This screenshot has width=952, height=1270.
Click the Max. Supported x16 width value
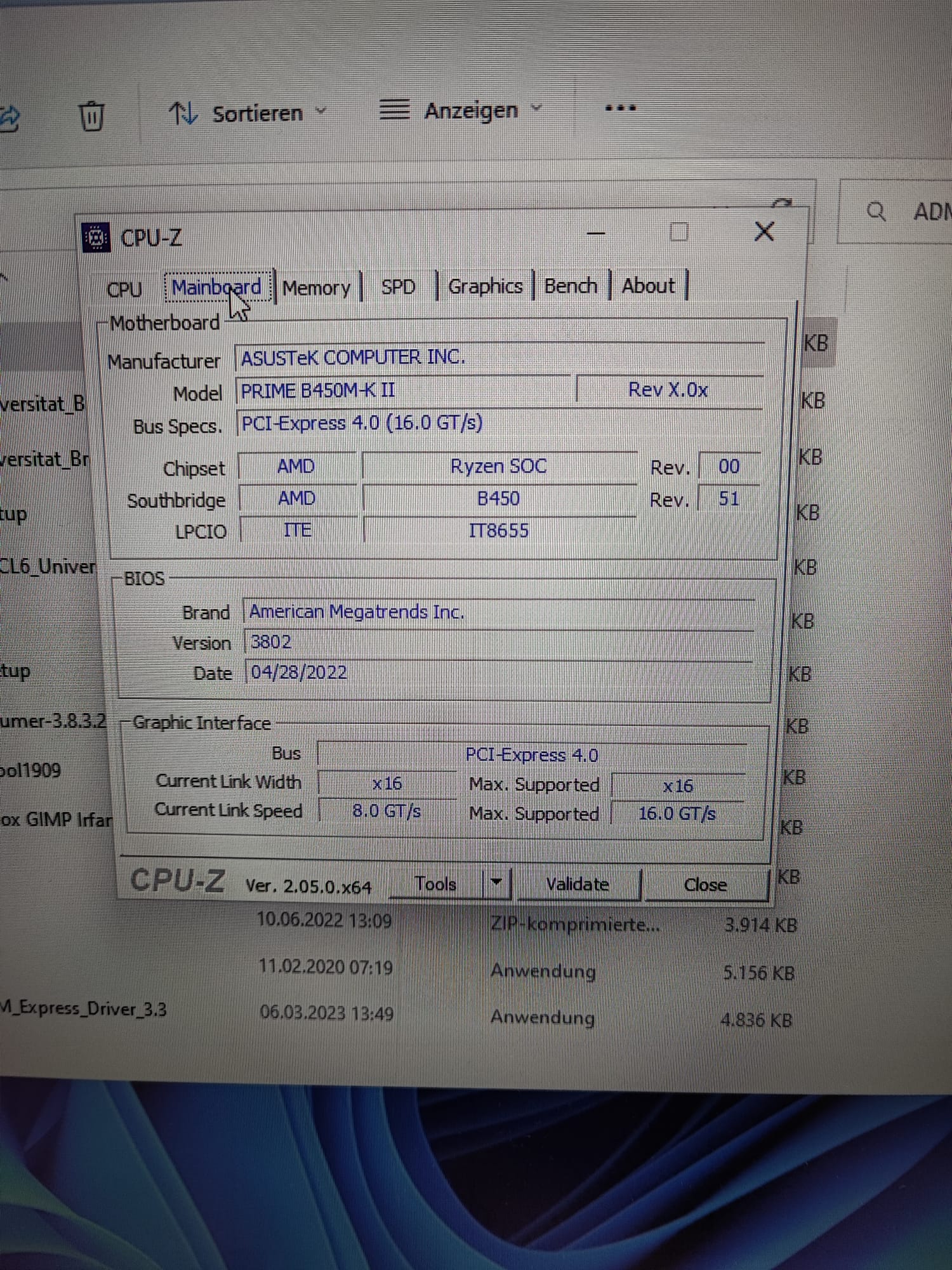[678, 786]
